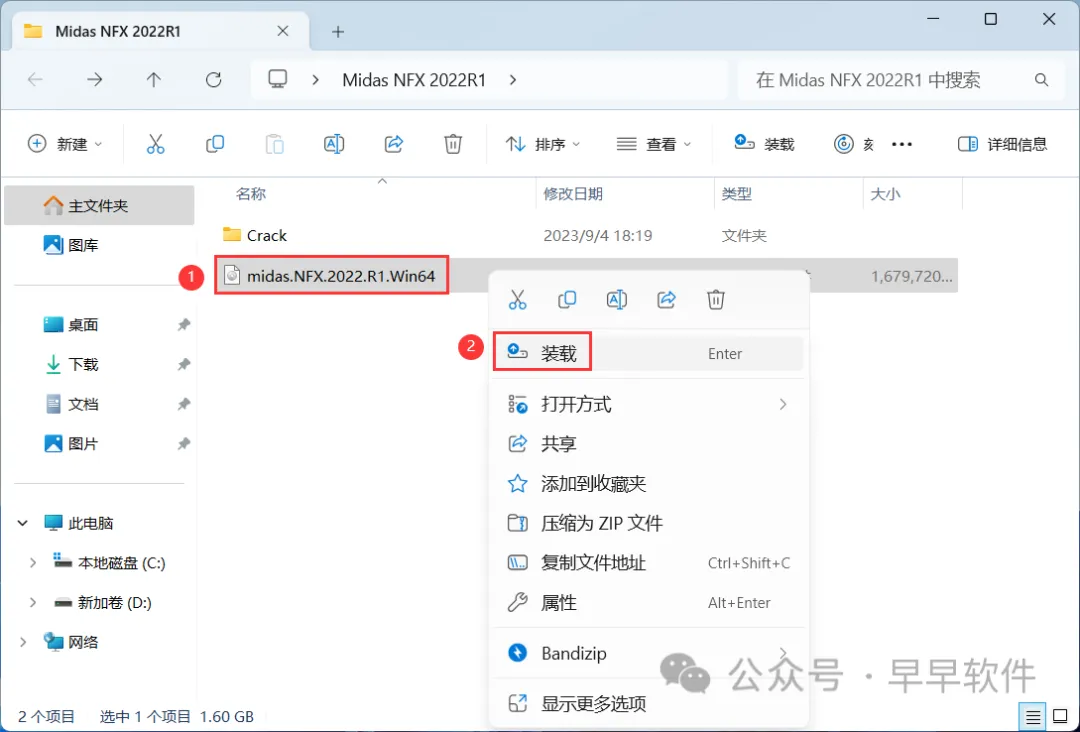
Task: Click the Share icon in context menu
Action: 666,300
